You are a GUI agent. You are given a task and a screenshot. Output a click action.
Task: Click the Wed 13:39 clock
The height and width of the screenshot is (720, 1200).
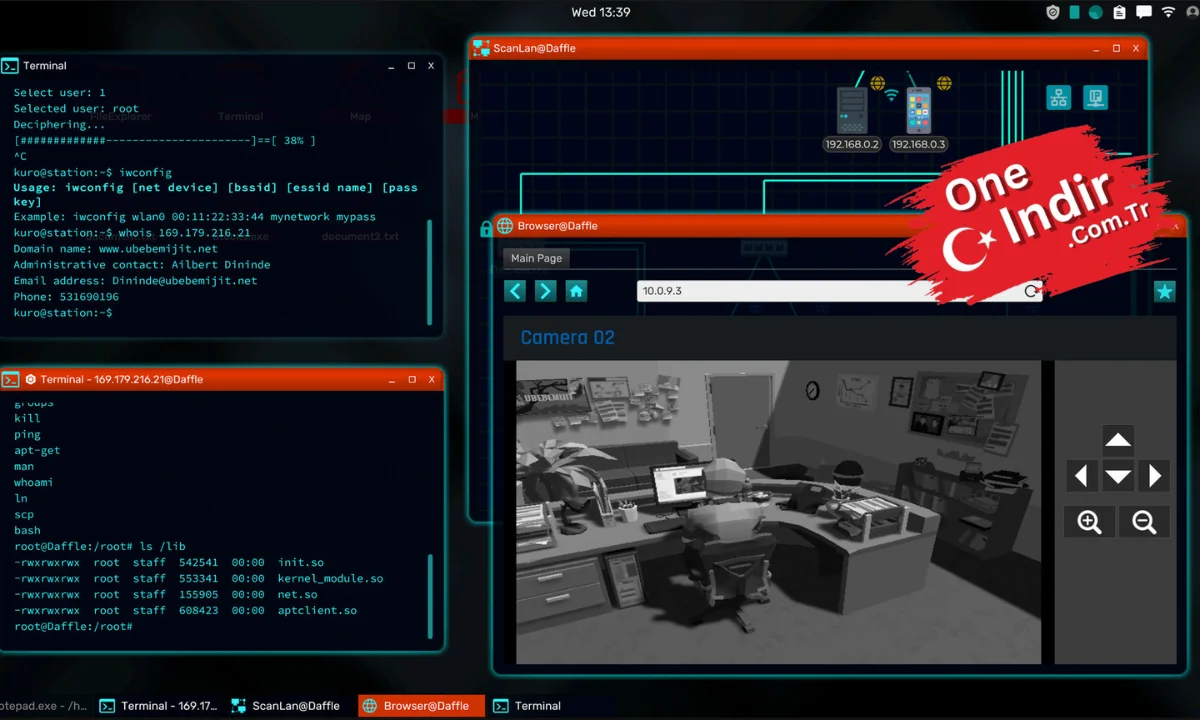(600, 12)
